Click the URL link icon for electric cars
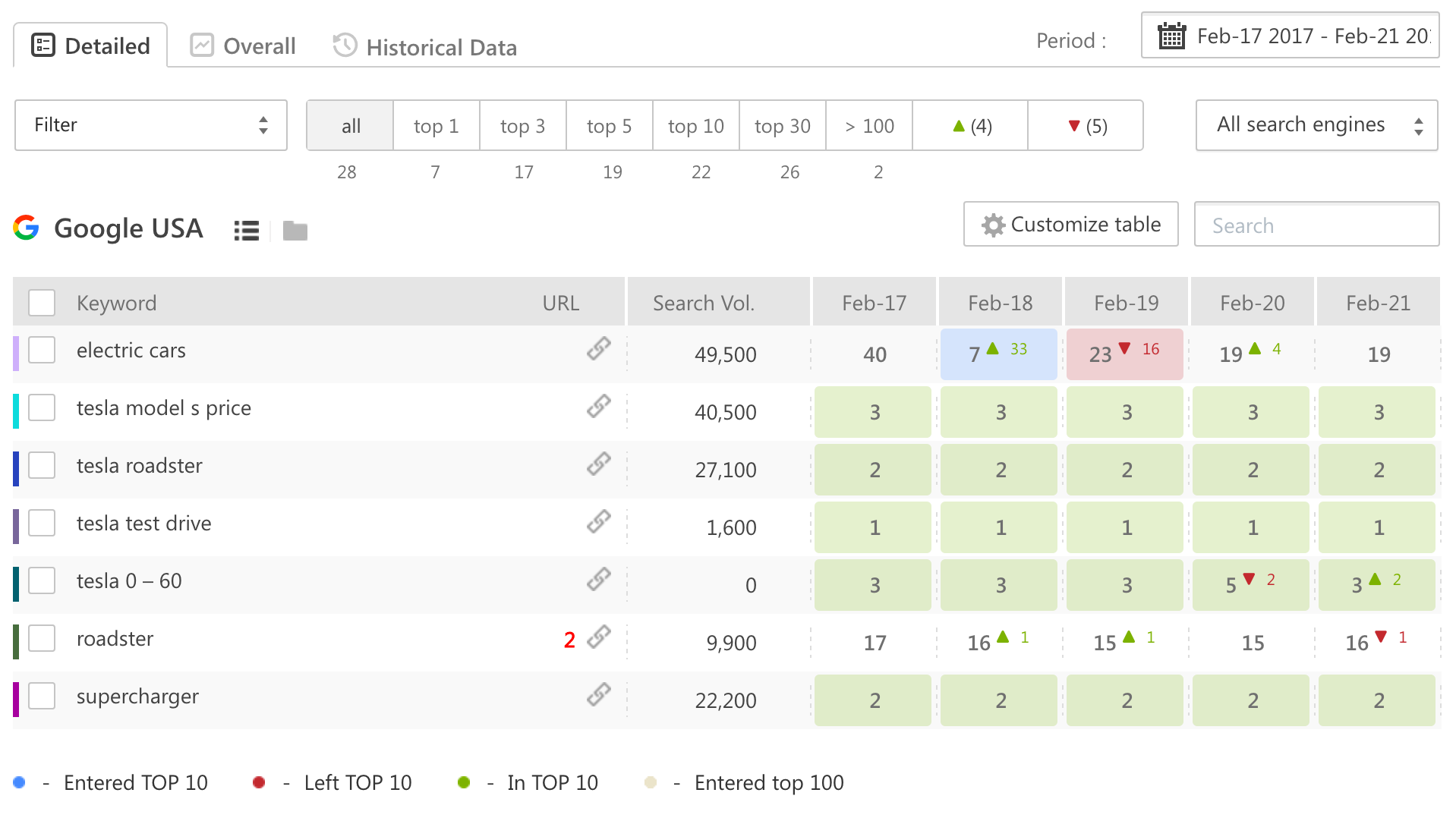Image resolution: width=1456 pixels, height=821 pixels. point(599,348)
